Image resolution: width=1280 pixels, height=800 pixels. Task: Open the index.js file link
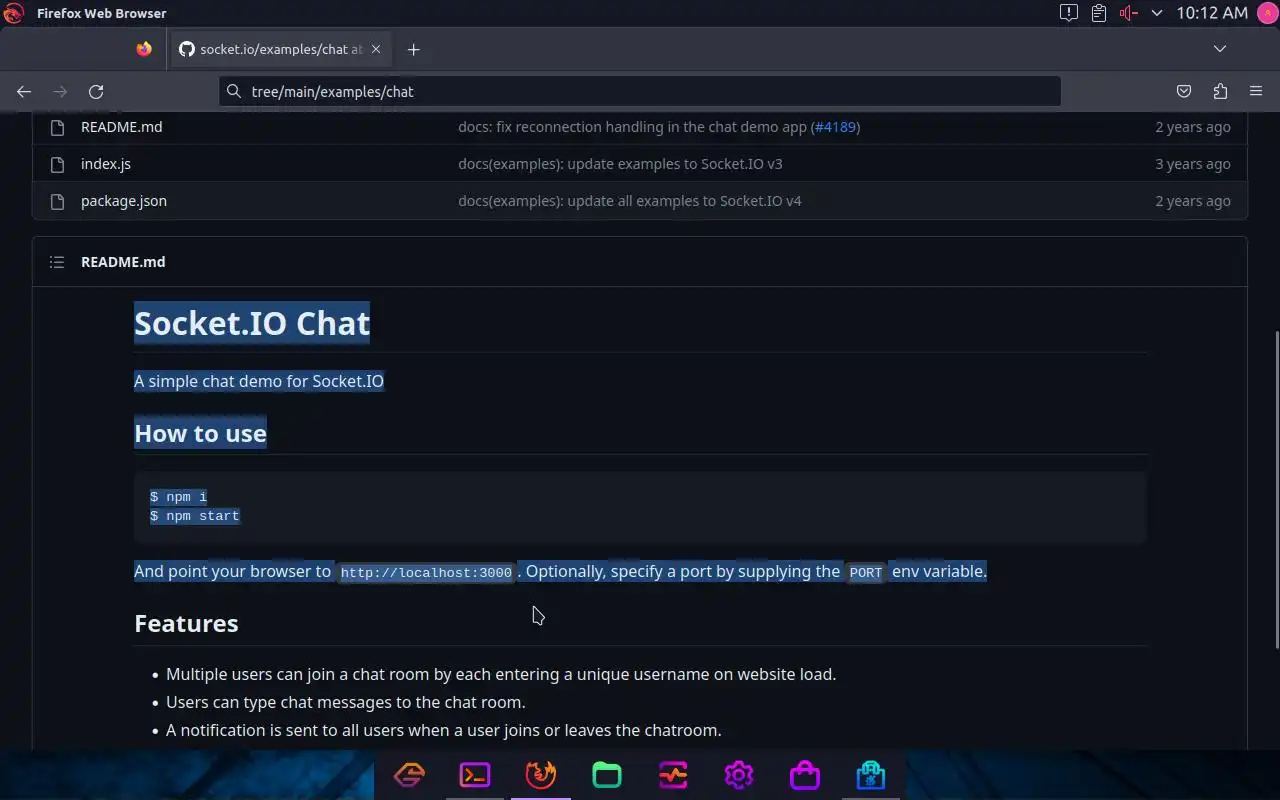(x=106, y=164)
